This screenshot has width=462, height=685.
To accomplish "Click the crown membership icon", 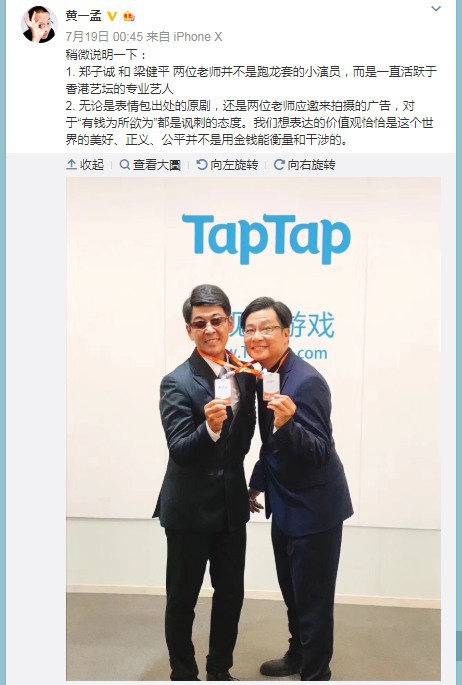I will 129,16.
